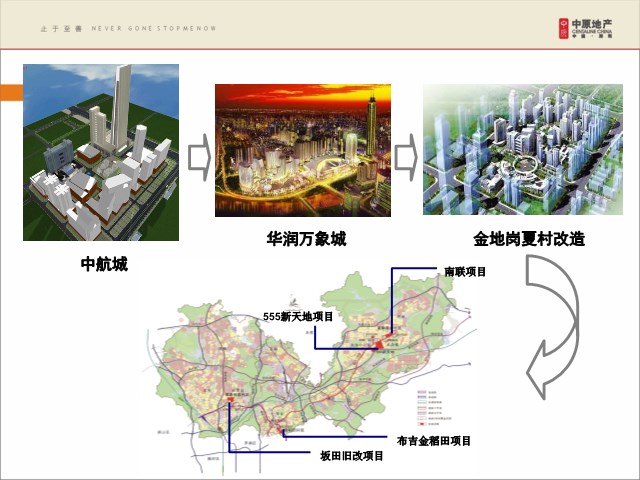
Task: Click the 华润万象城 caption
Action: pos(306,239)
